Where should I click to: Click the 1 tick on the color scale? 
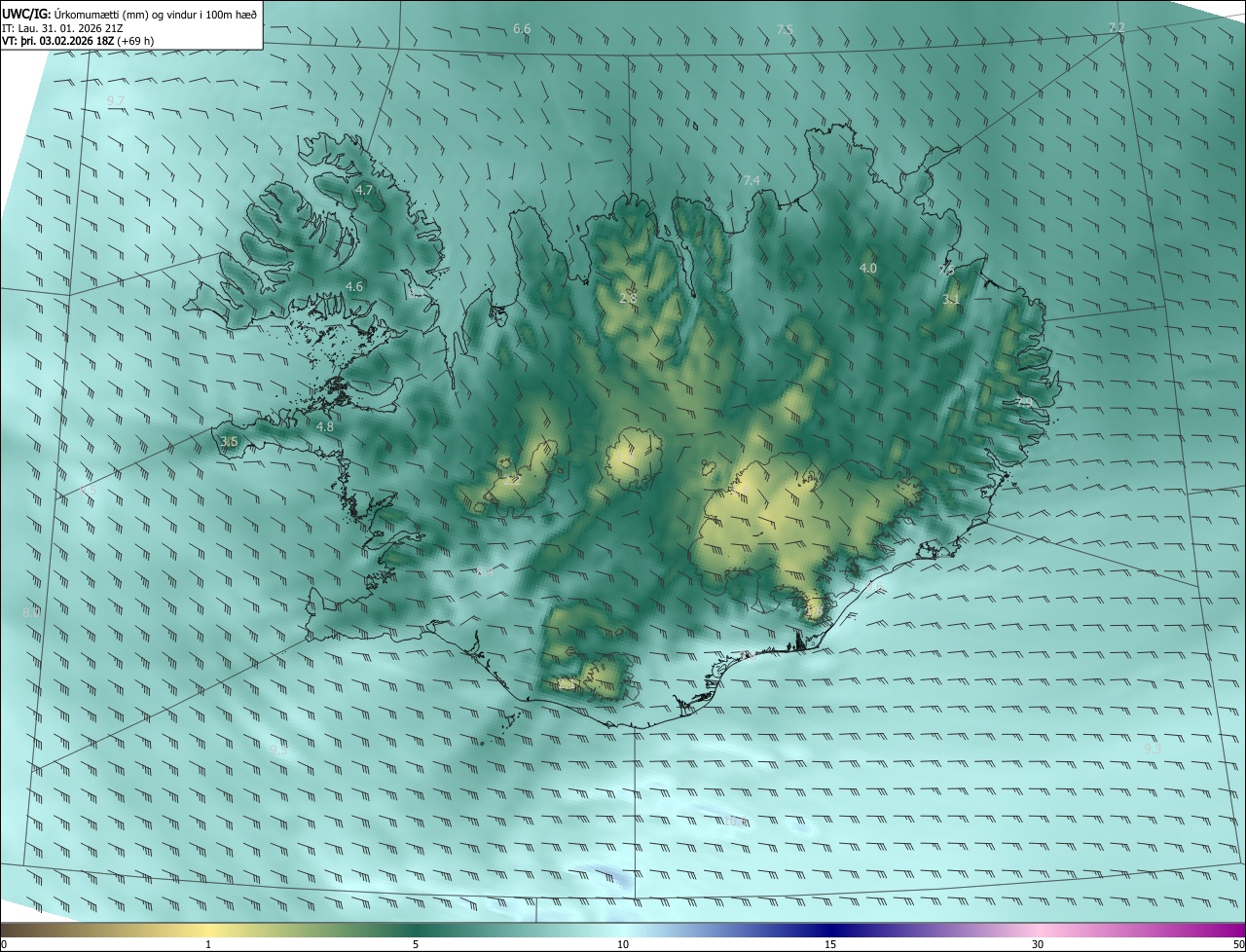208,944
